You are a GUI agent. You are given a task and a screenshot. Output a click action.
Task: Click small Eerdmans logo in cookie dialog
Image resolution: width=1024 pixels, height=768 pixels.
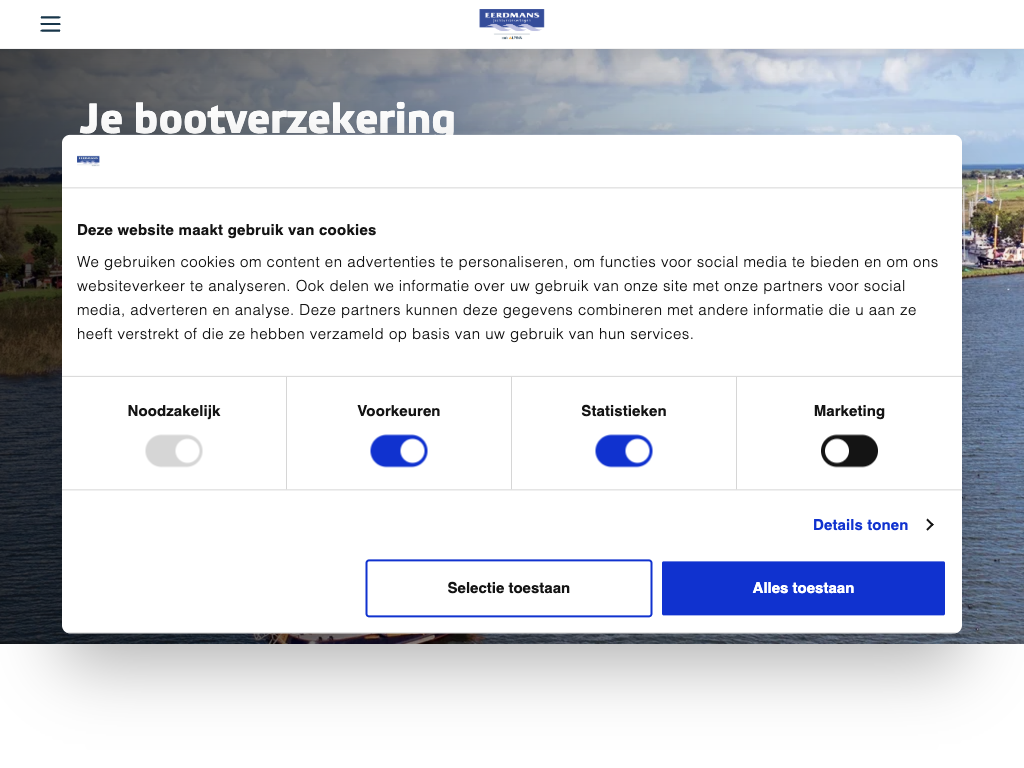coord(88,160)
